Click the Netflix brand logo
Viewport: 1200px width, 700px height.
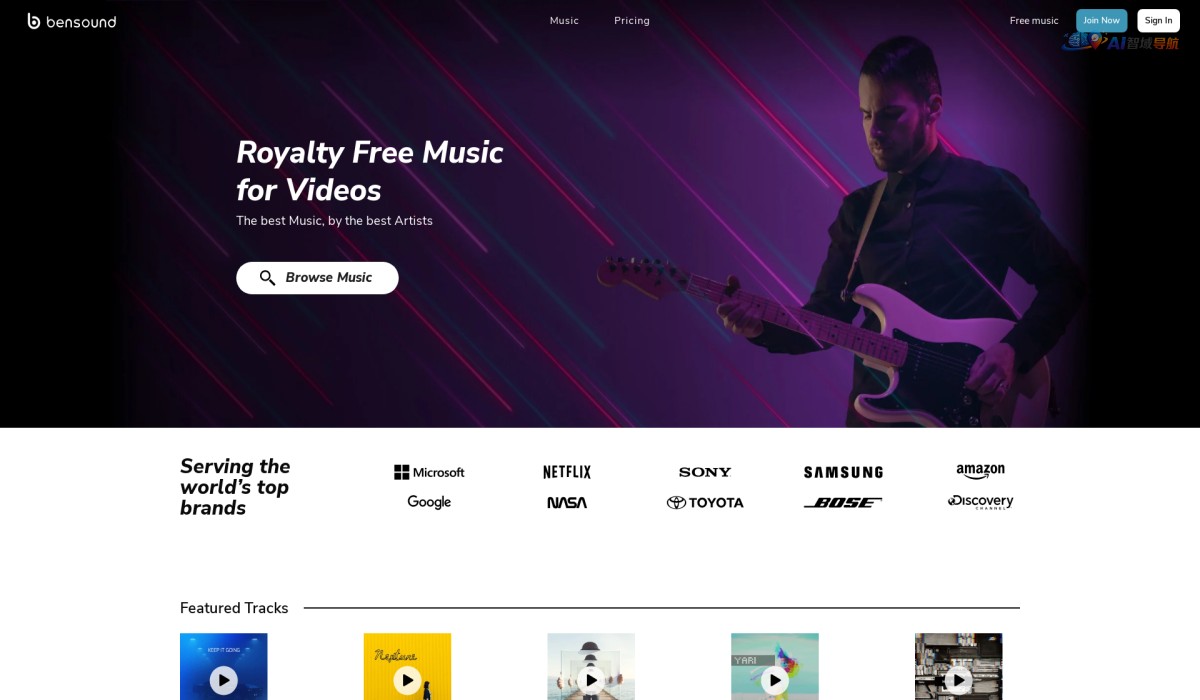567,472
